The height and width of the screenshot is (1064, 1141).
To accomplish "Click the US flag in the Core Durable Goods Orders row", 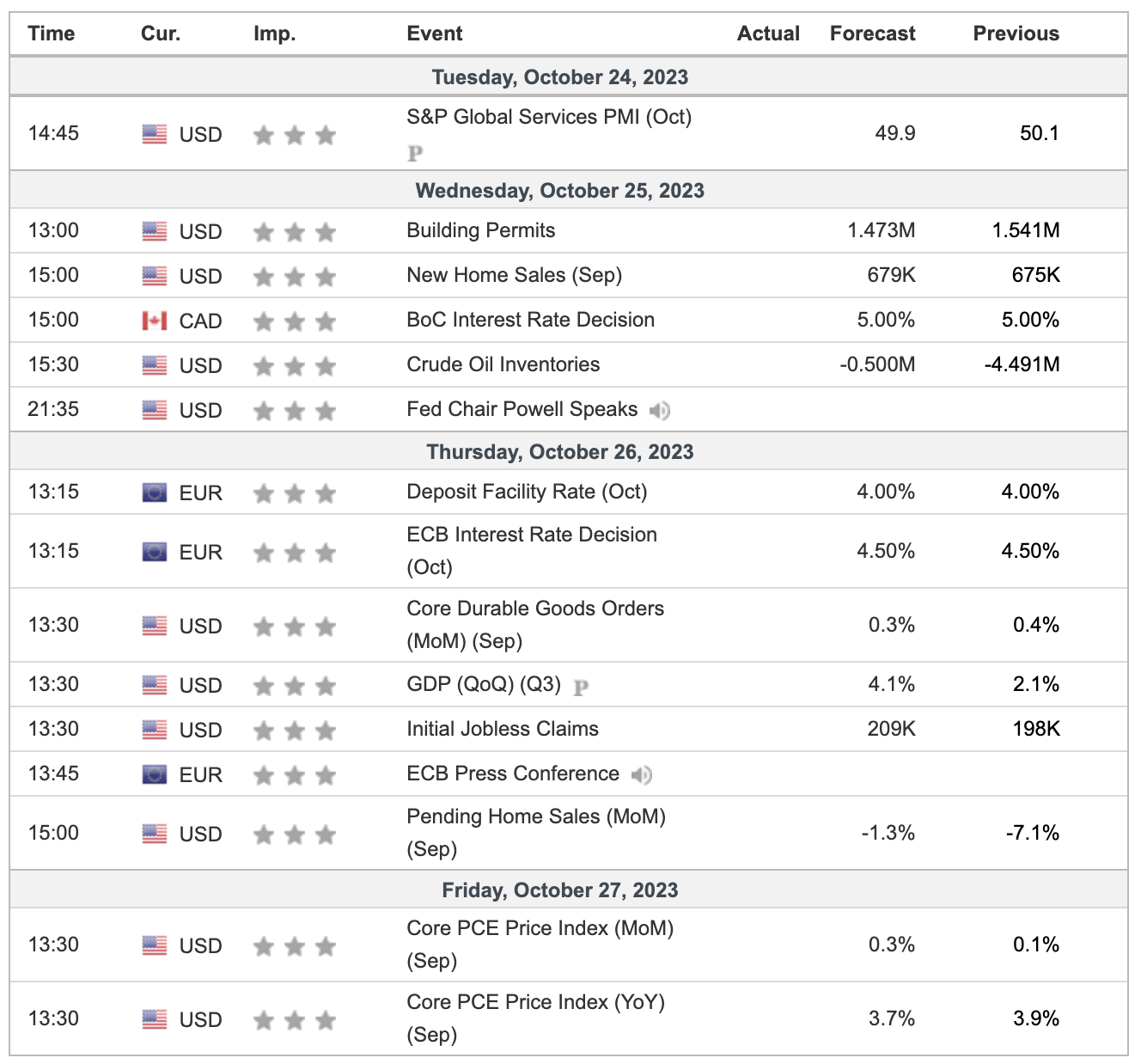I will tap(155, 627).
